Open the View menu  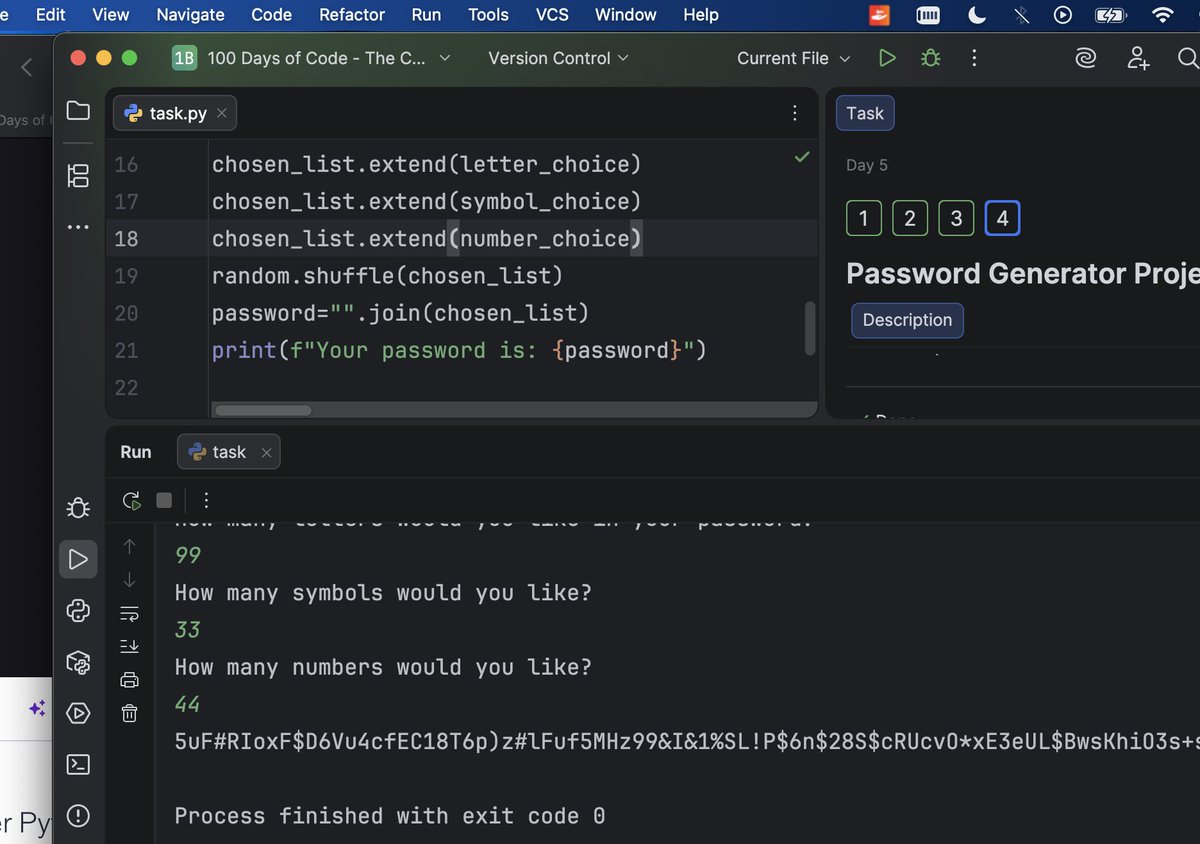(111, 14)
